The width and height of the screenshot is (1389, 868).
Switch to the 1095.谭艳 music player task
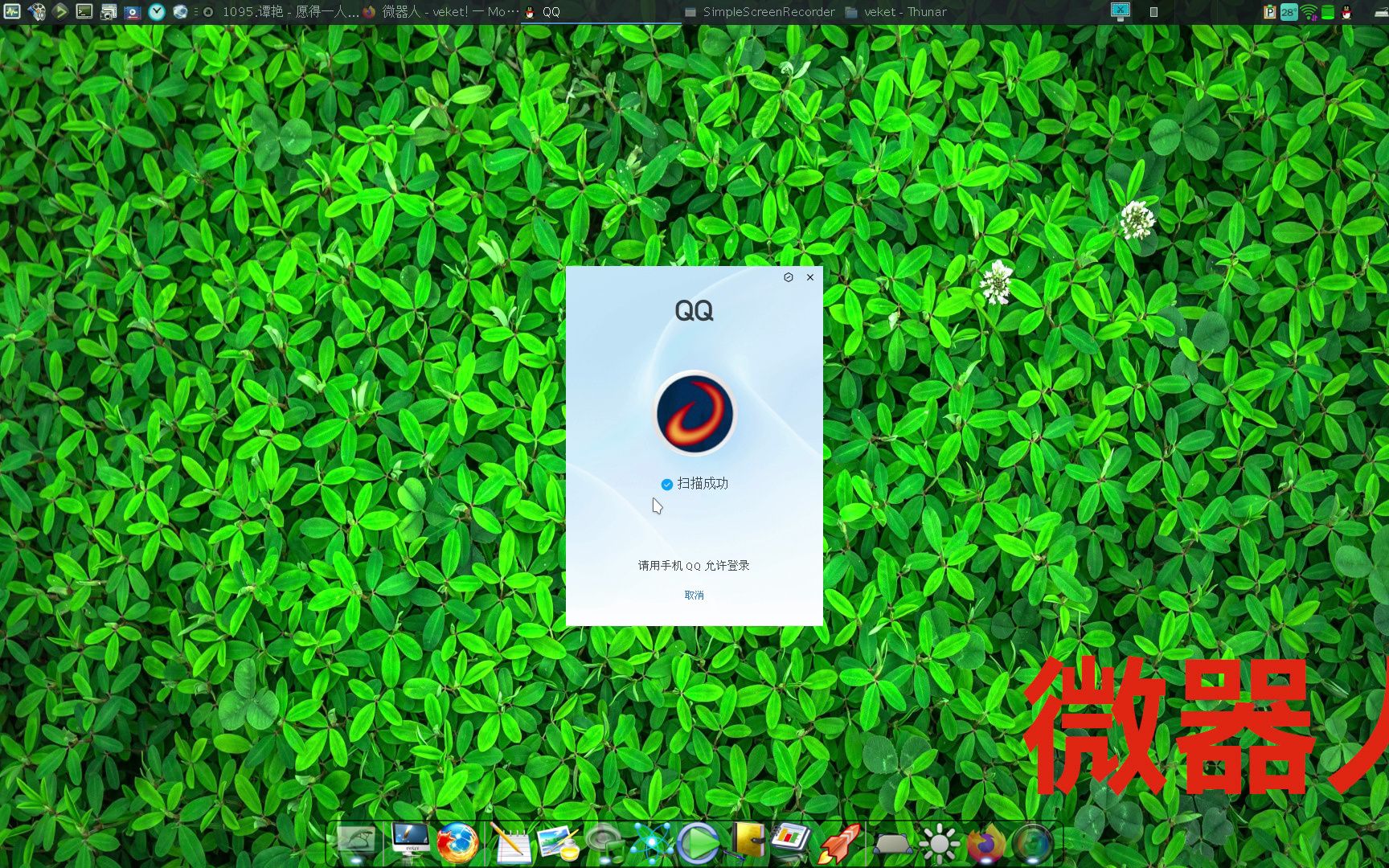coord(281,11)
